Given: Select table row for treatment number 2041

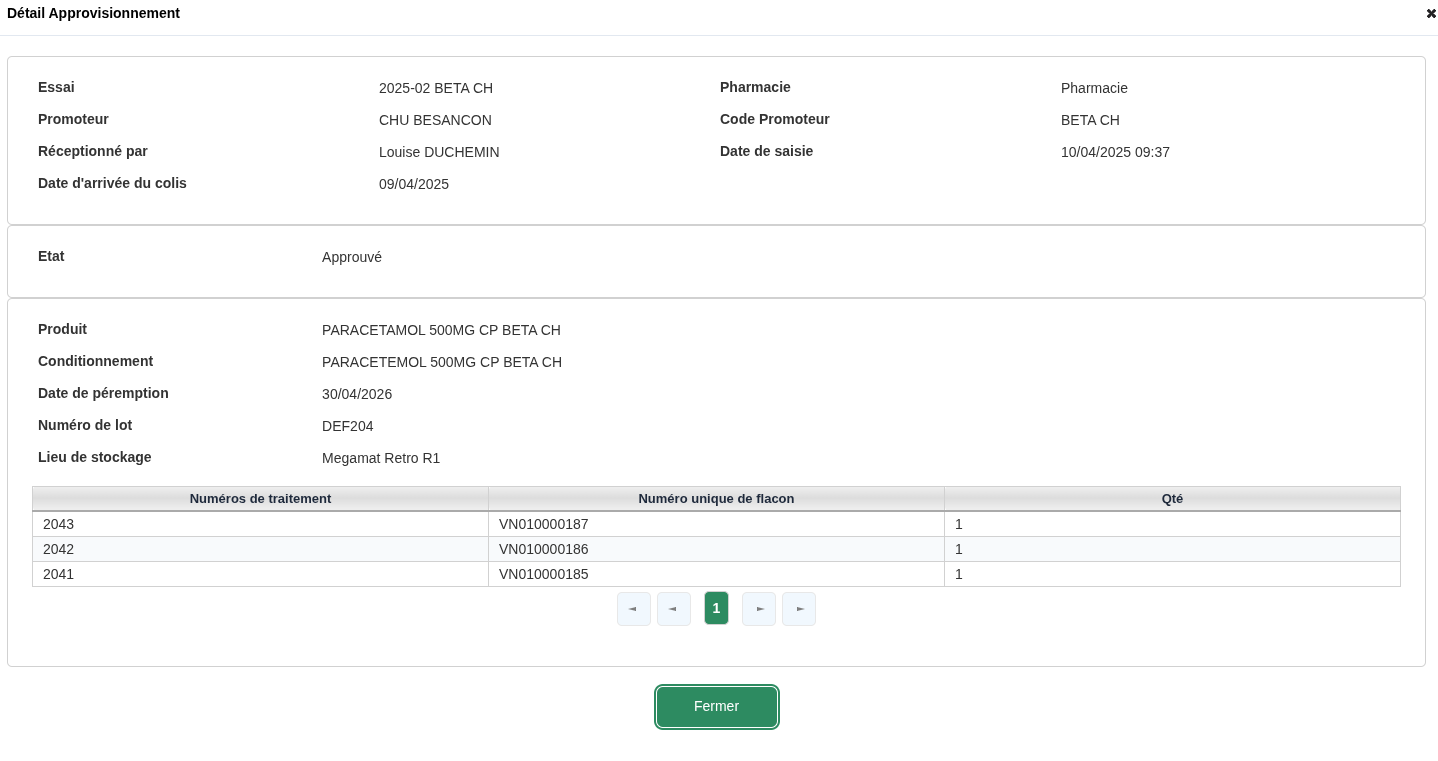Looking at the screenshot, I should (260, 574).
